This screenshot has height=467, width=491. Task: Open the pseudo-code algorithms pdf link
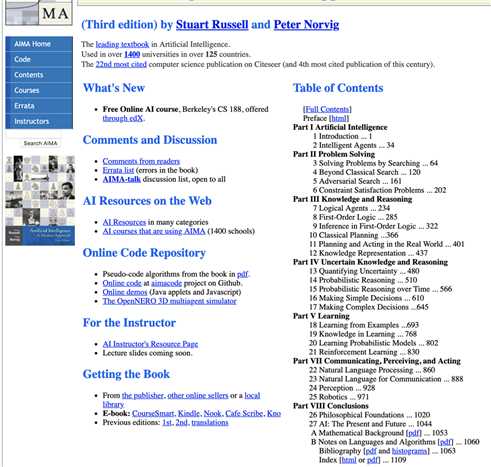(x=243, y=274)
